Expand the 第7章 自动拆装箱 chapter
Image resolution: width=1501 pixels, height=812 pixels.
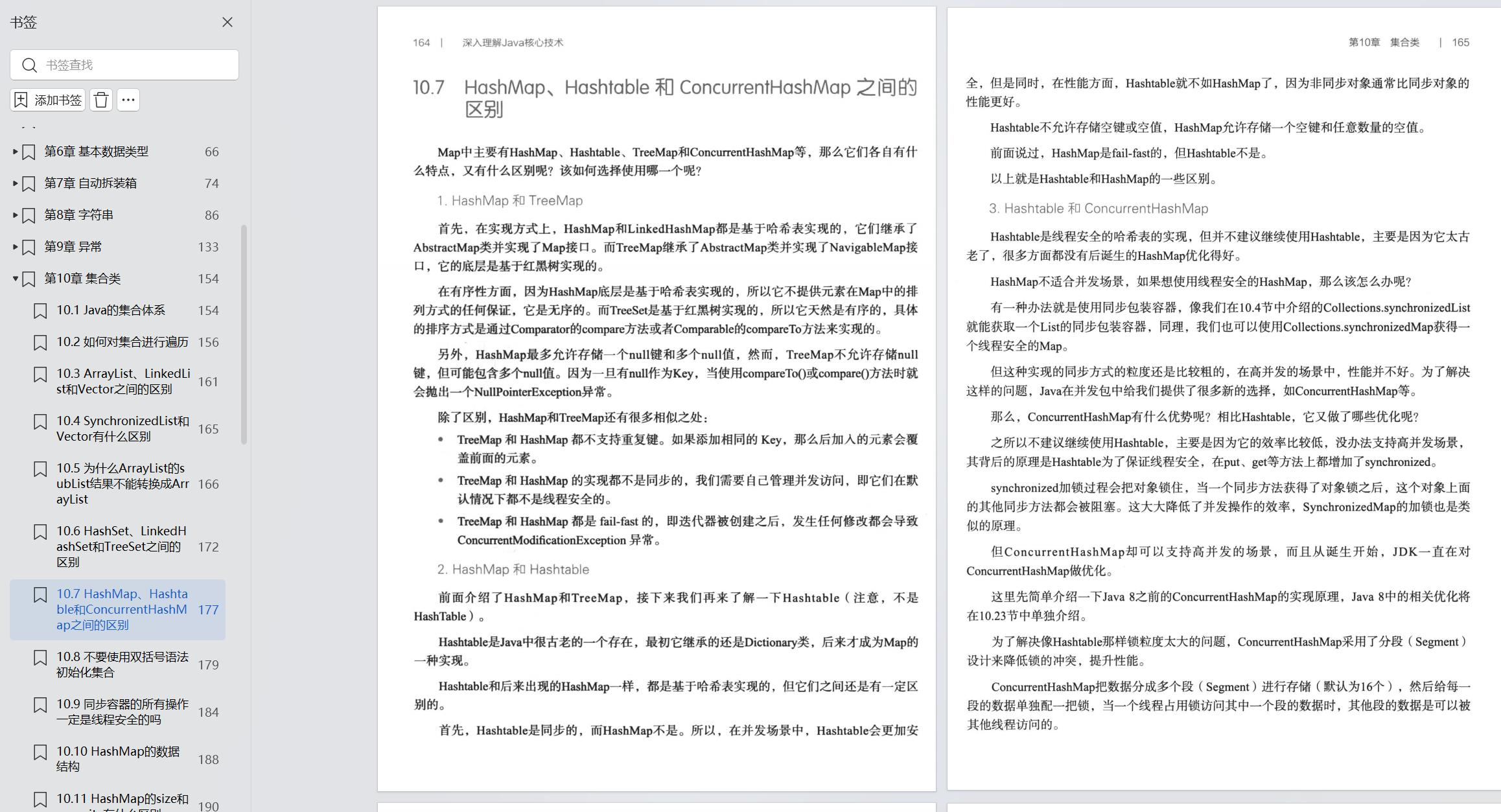point(16,183)
